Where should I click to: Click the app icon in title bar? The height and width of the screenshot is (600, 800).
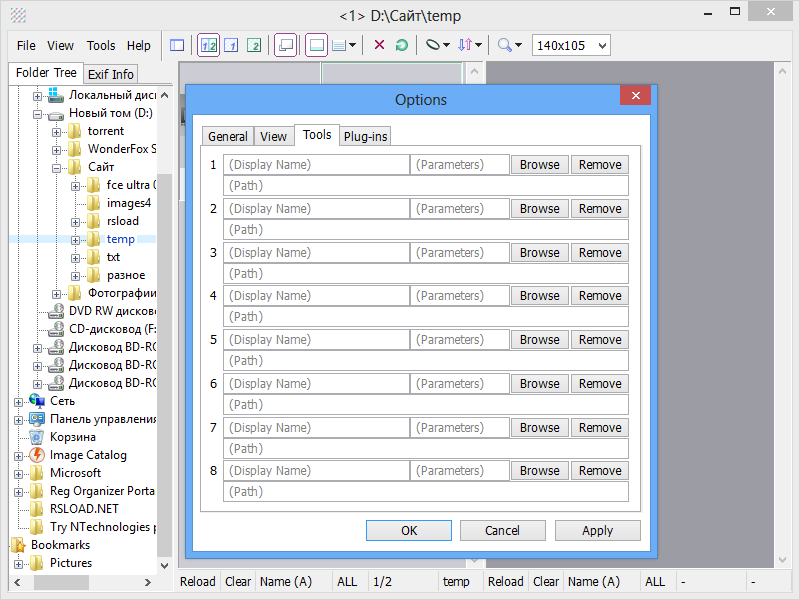pyautogui.click(x=18, y=15)
